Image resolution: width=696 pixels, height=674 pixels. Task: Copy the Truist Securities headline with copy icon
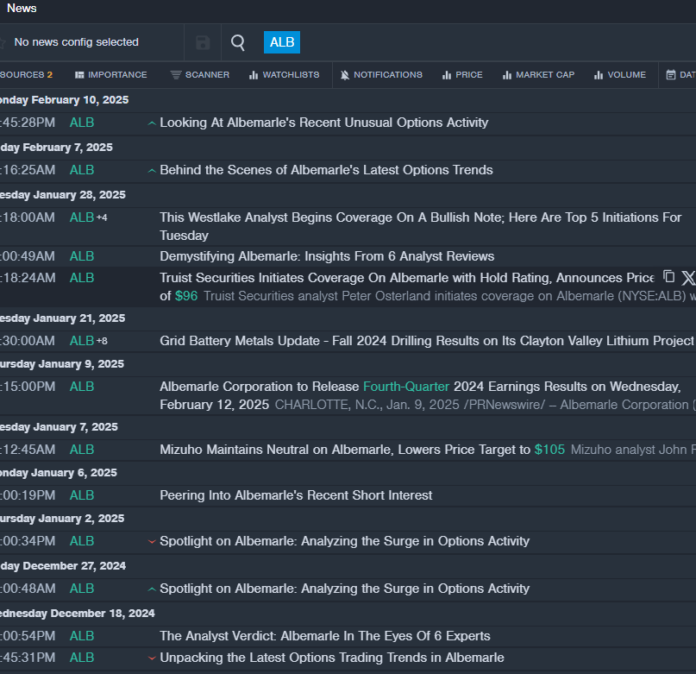click(x=669, y=277)
